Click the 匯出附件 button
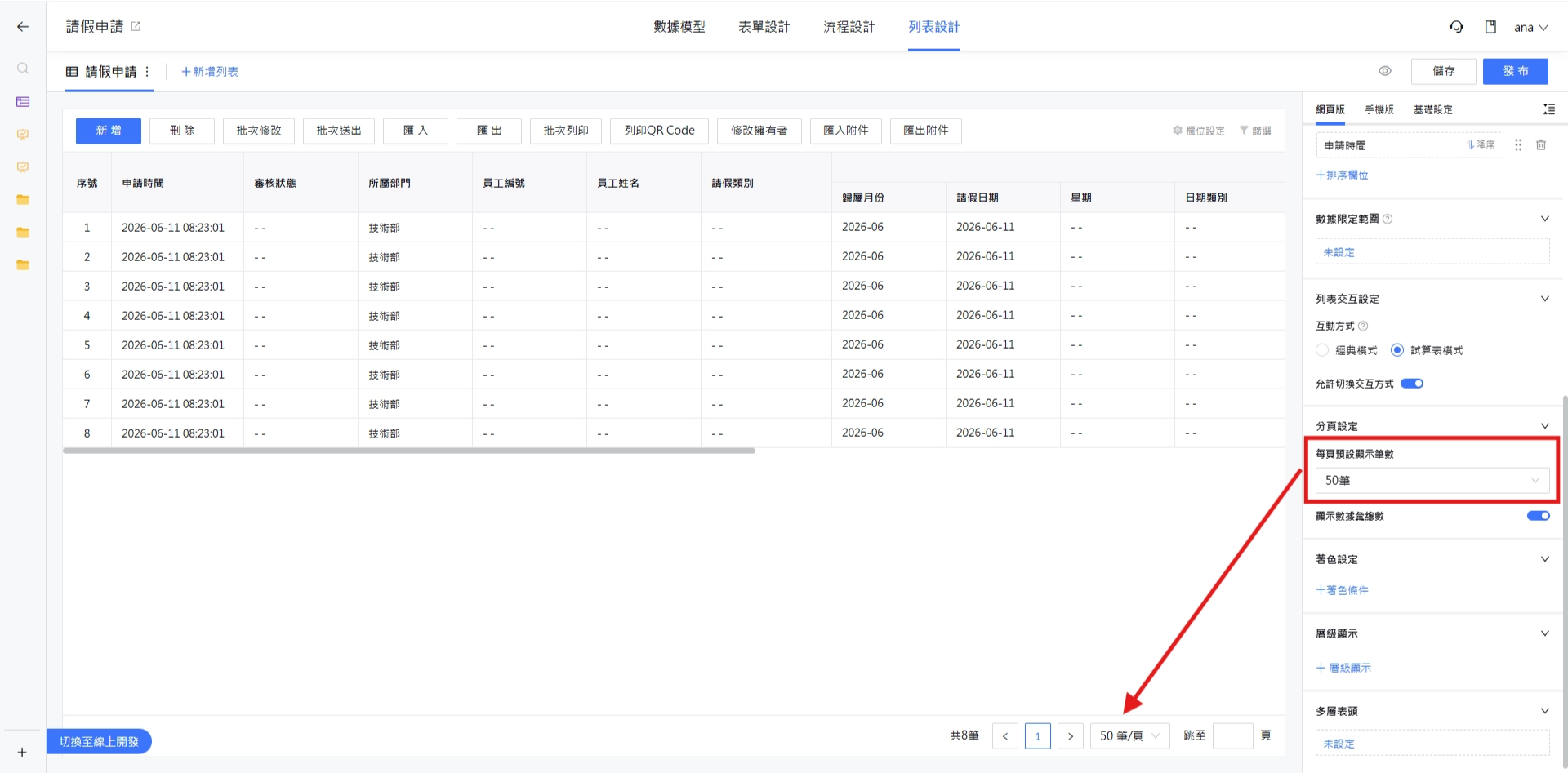 [926, 131]
